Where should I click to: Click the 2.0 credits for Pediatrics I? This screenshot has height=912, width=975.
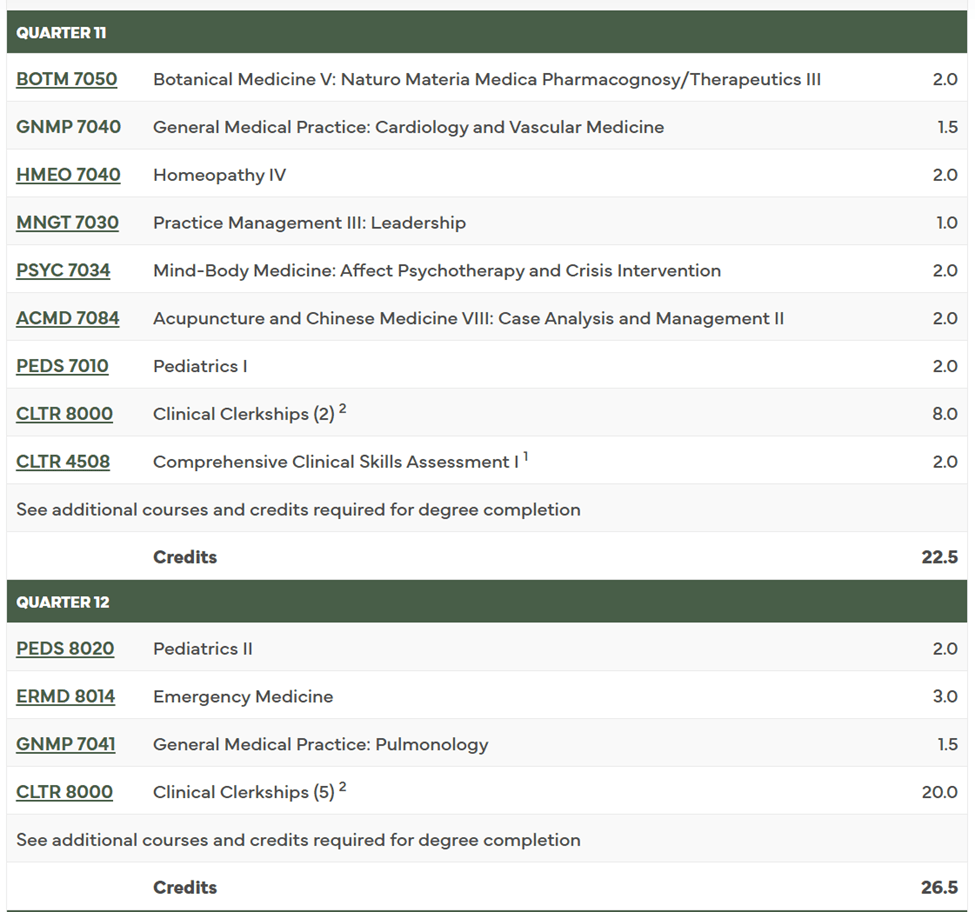pos(945,366)
